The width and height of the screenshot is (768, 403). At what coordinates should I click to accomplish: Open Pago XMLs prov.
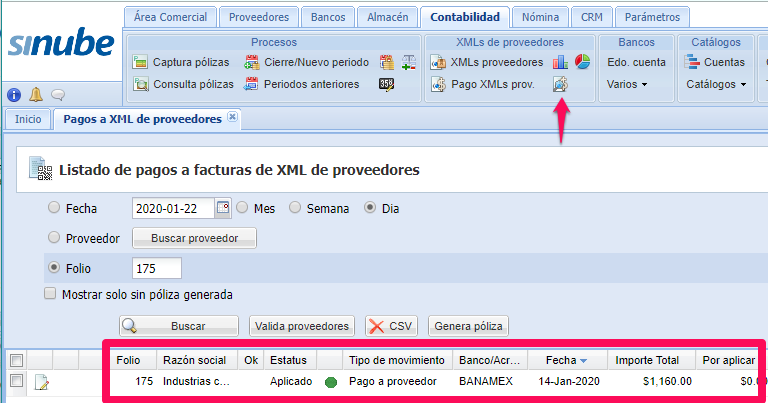tap(482, 84)
